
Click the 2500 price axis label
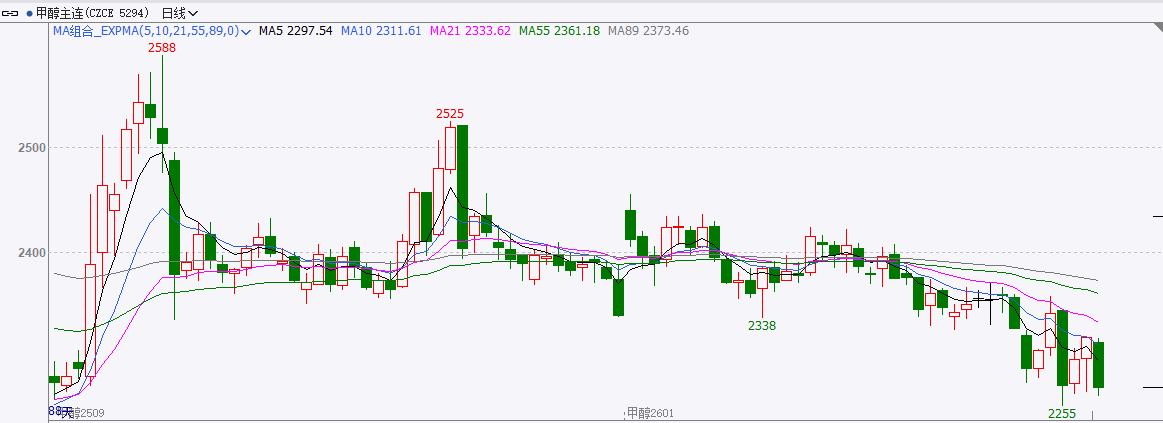31,148
